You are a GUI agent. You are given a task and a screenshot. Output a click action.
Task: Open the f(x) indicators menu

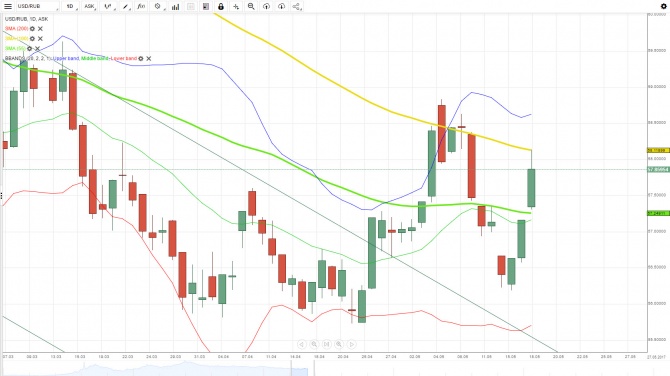pos(141,6)
